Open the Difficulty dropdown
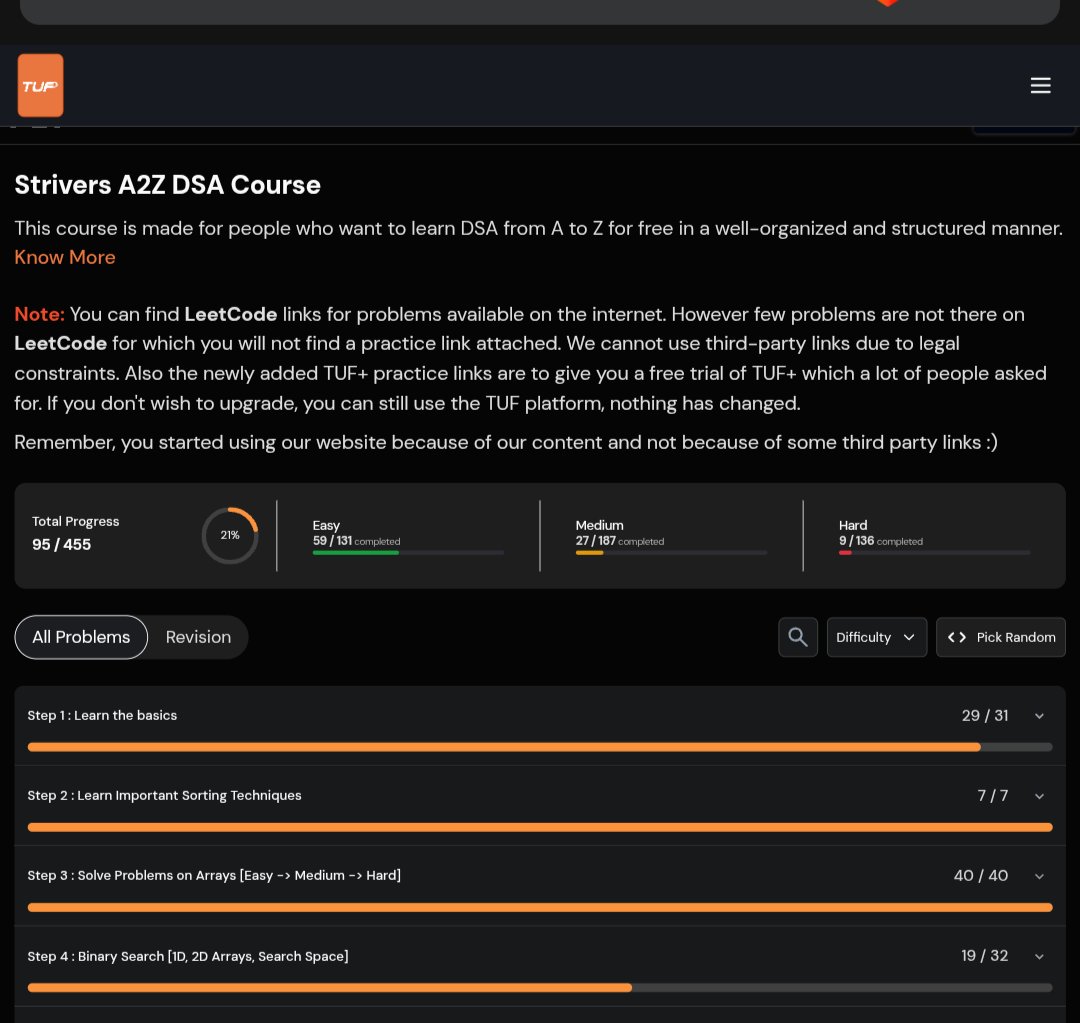The width and height of the screenshot is (1080, 1023). pyautogui.click(x=876, y=637)
